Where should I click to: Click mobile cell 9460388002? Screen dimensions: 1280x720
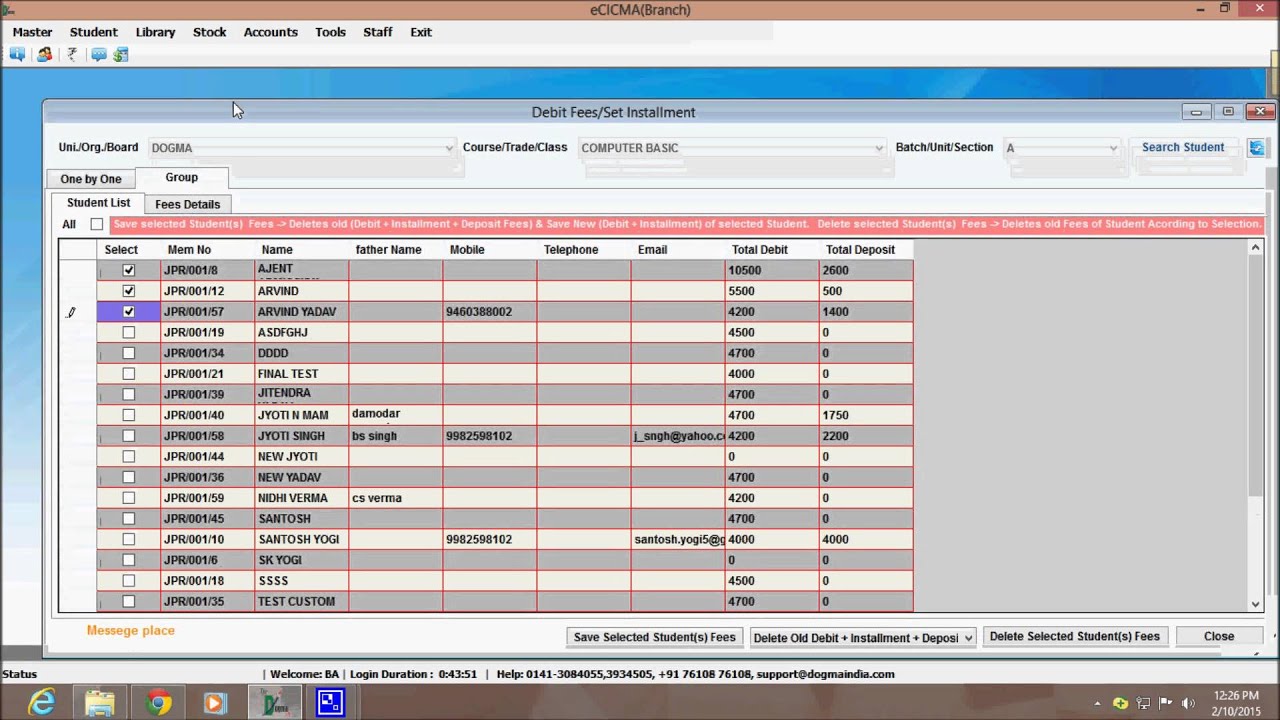tap(490, 312)
